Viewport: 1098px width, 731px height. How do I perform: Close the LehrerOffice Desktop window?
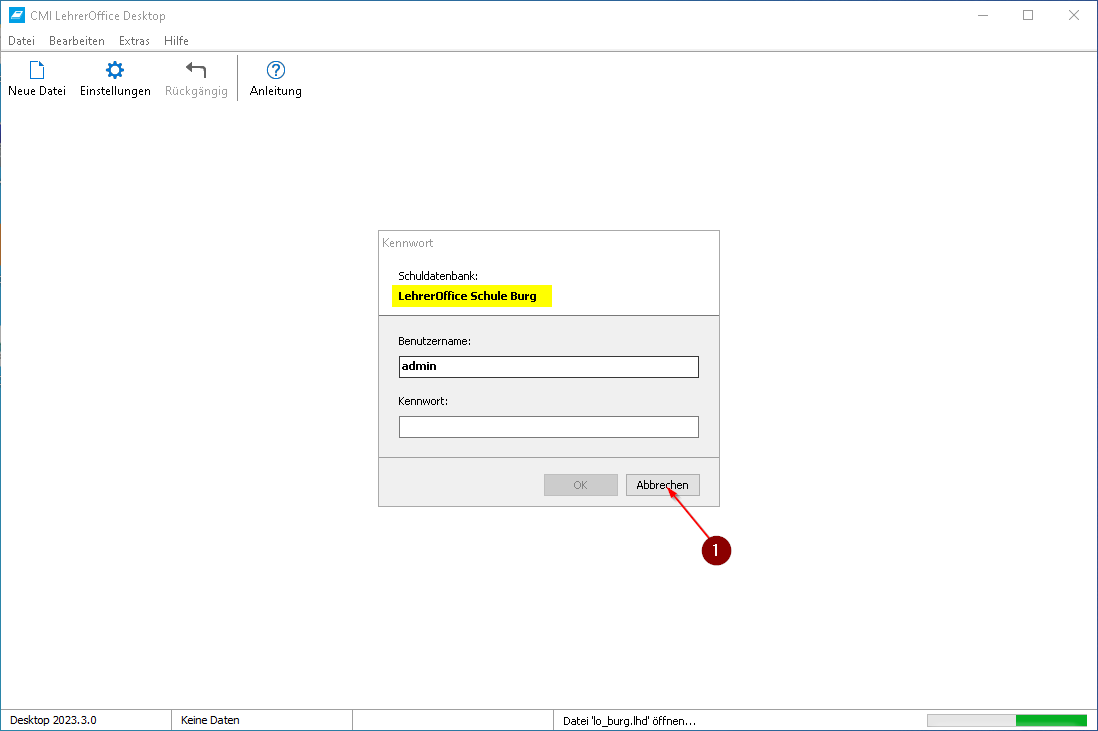pyautogui.click(x=1073, y=15)
